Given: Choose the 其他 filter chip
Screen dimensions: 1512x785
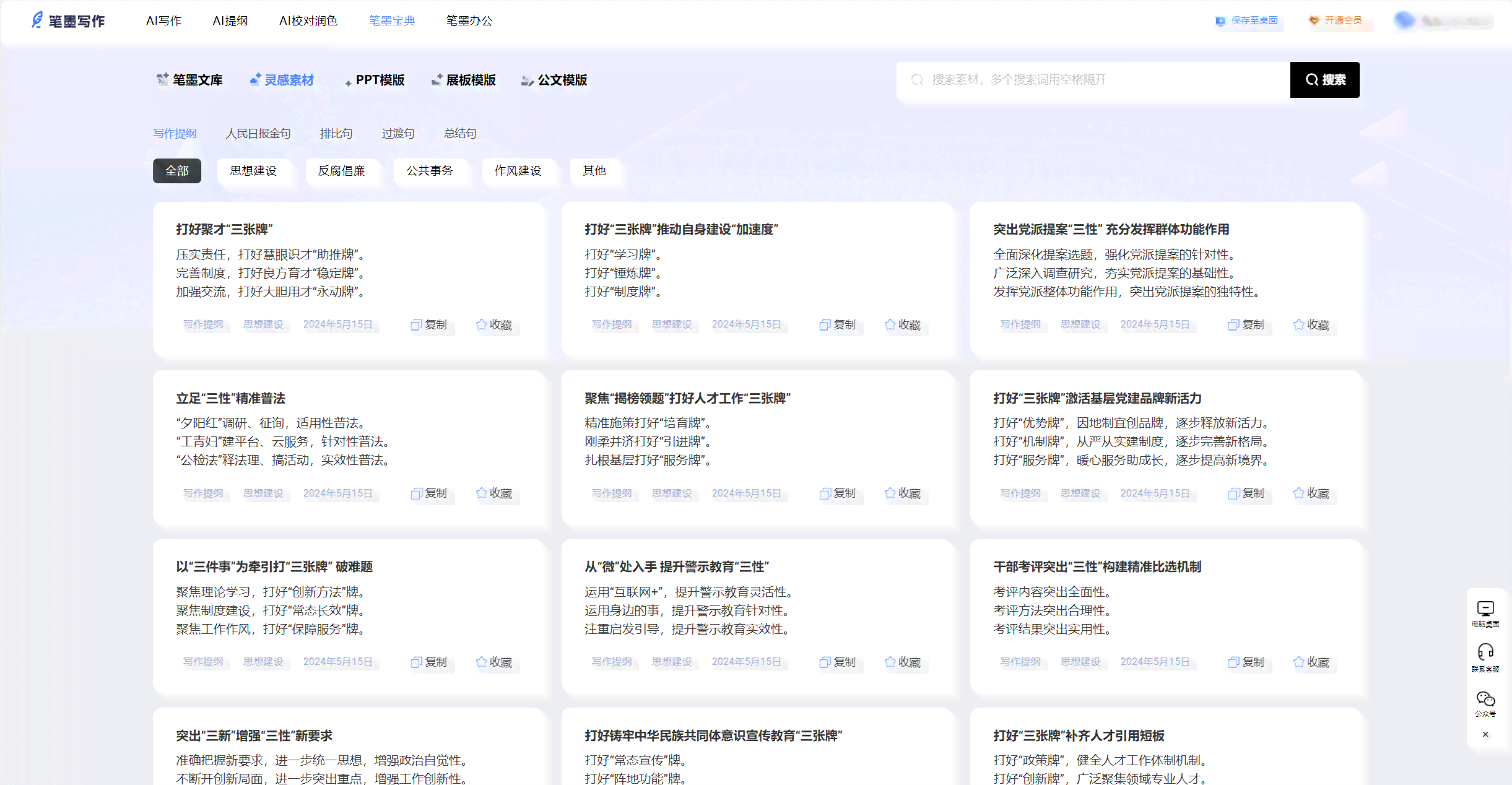Looking at the screenshot, I should (594, 171).
